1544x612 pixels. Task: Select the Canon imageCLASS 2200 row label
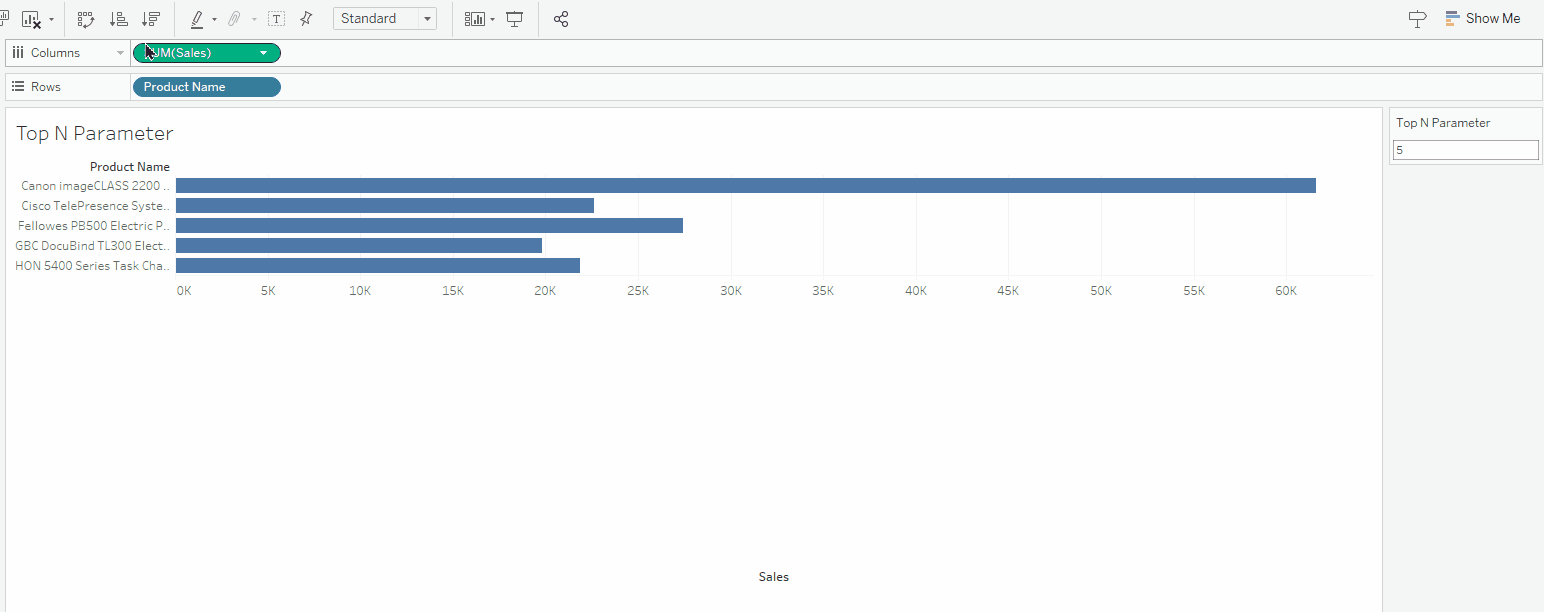coord(96,186)
